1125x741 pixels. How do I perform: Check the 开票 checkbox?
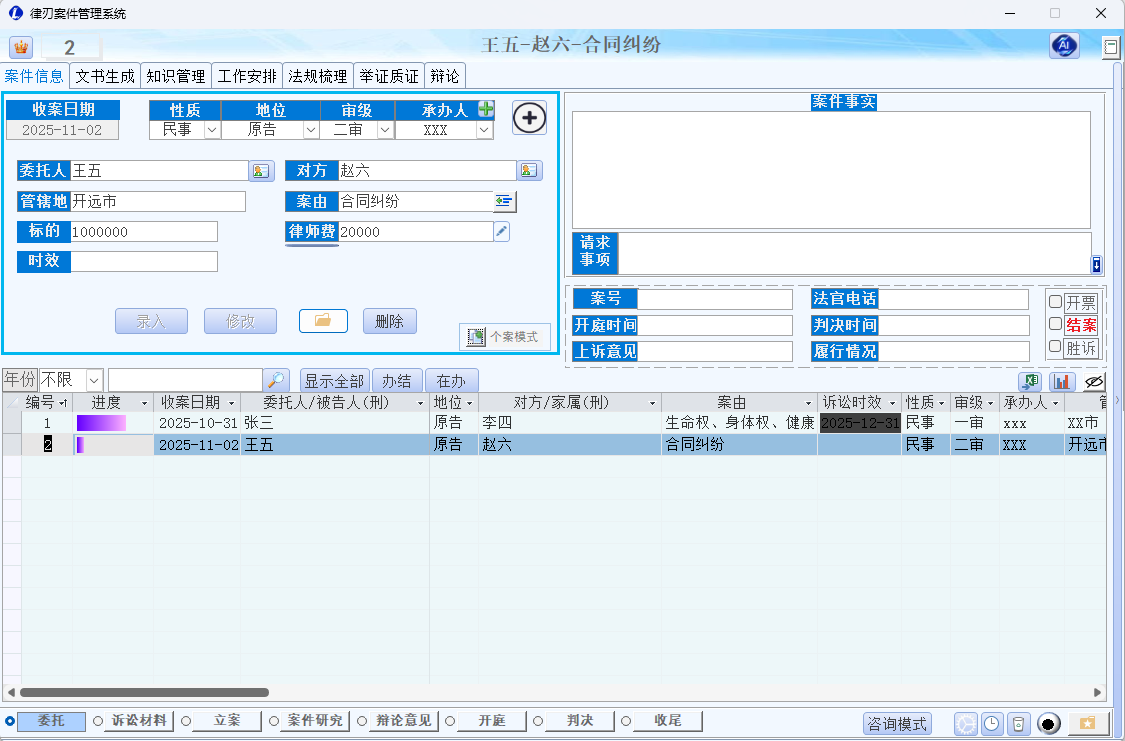coord(1055,302)
